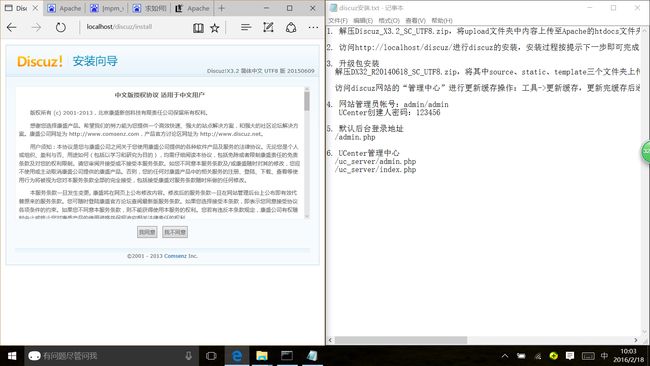Switch to the Apache tab beside new tab button
650x366 pixels.
tap(192, 8)
